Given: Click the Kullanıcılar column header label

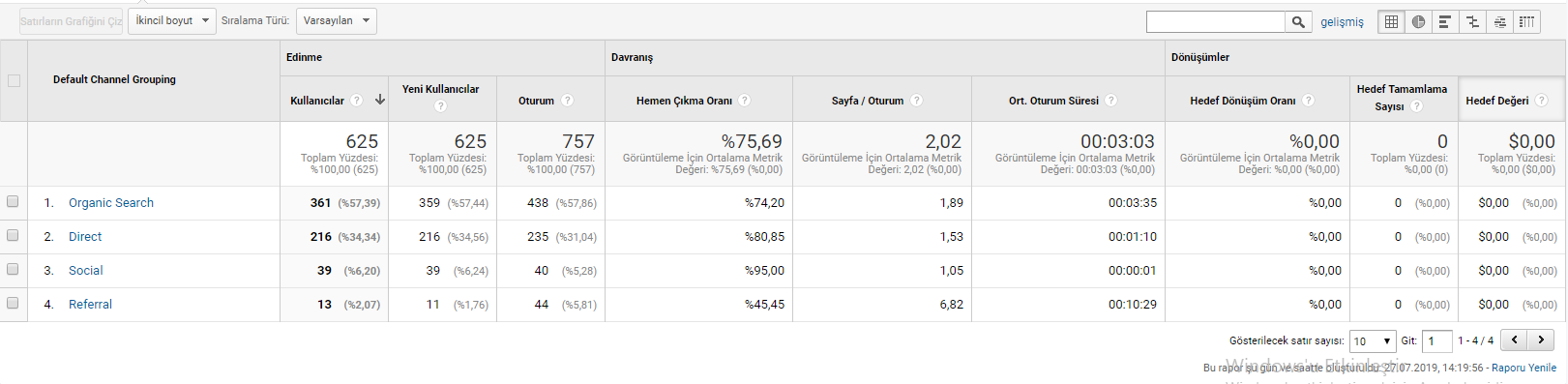Looking at the screenshot, I should point(317,101).
